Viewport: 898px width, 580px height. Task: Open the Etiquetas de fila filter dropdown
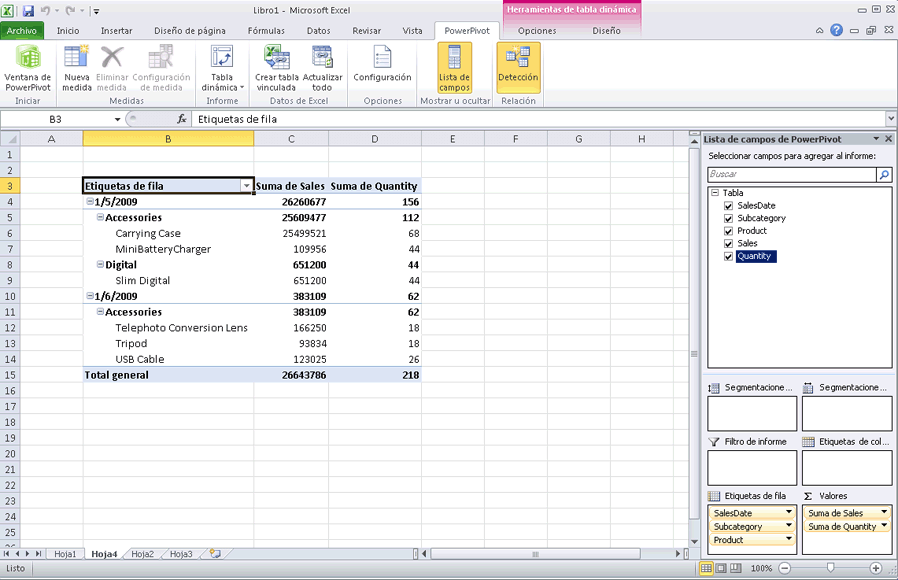(245, 186)
